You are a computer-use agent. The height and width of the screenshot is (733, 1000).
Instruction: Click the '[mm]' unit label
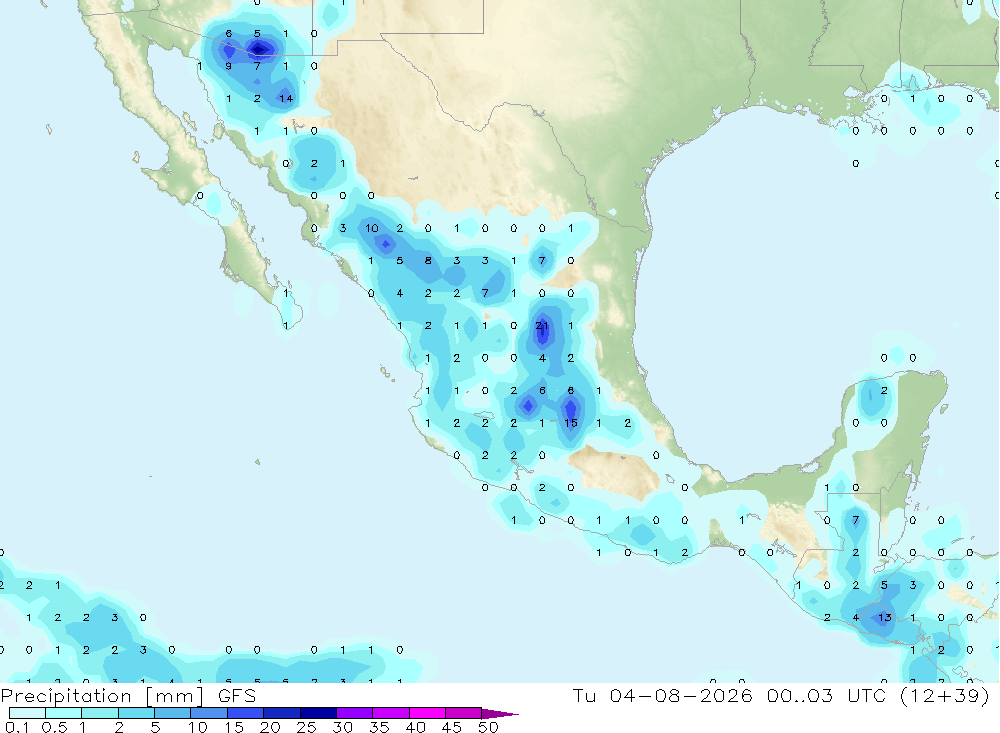click(x=175, y=696)
